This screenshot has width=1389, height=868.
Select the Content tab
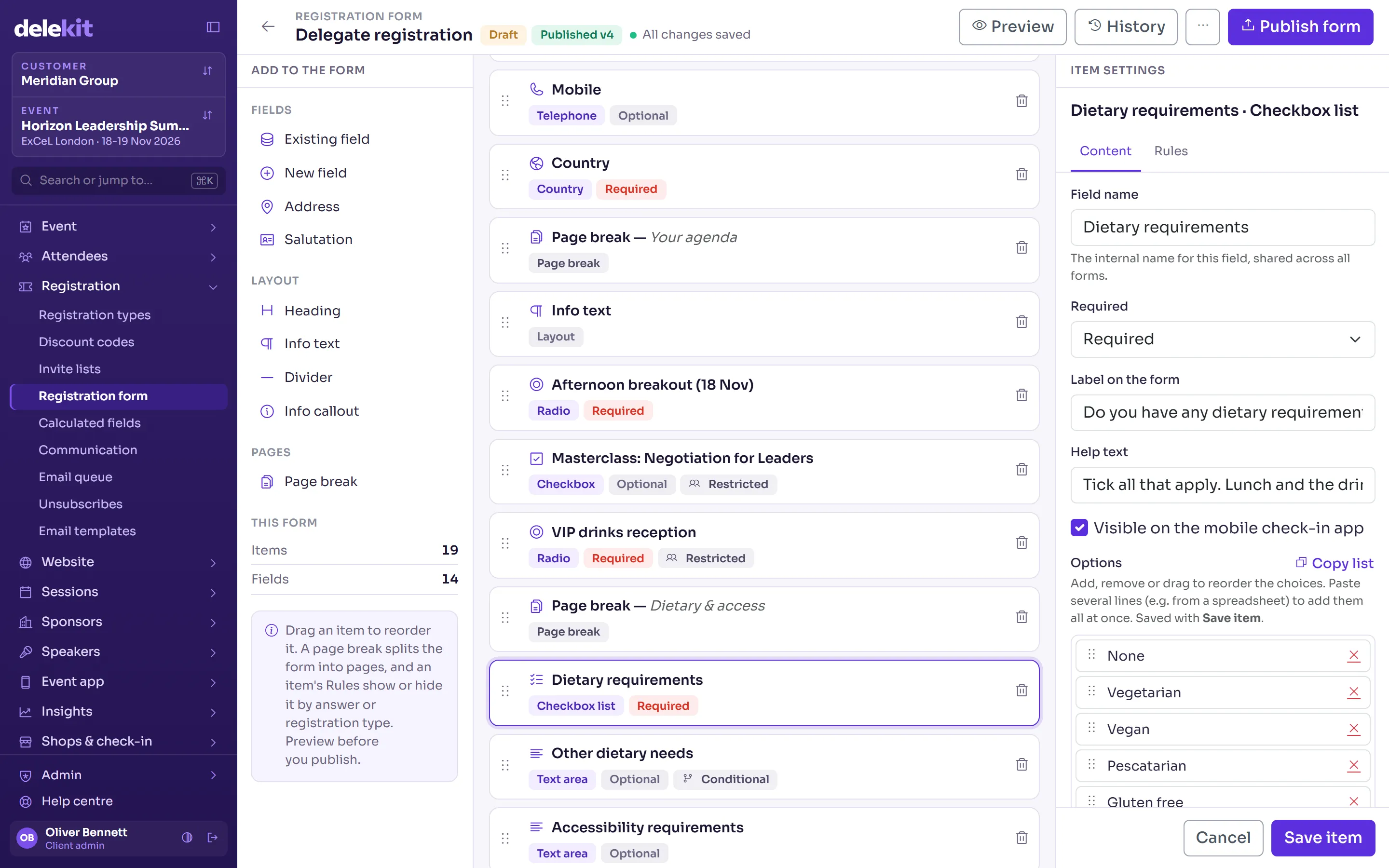[1105, 151]
